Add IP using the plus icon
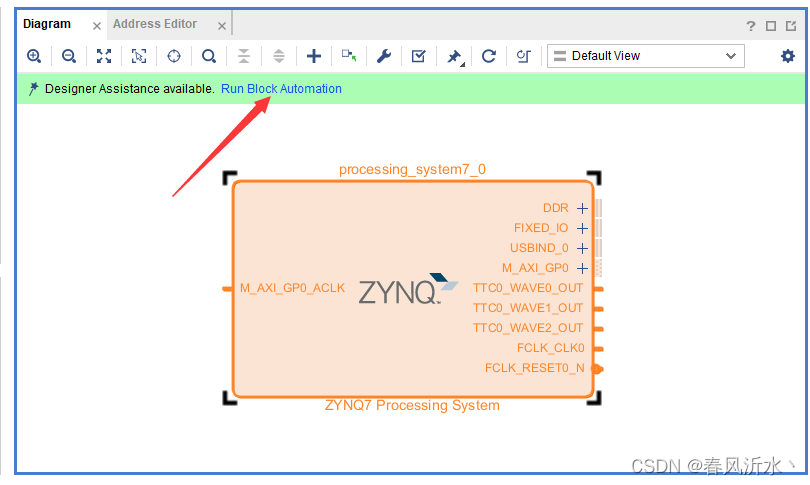This screenshot has width=810, height=485. coord(314,56)
